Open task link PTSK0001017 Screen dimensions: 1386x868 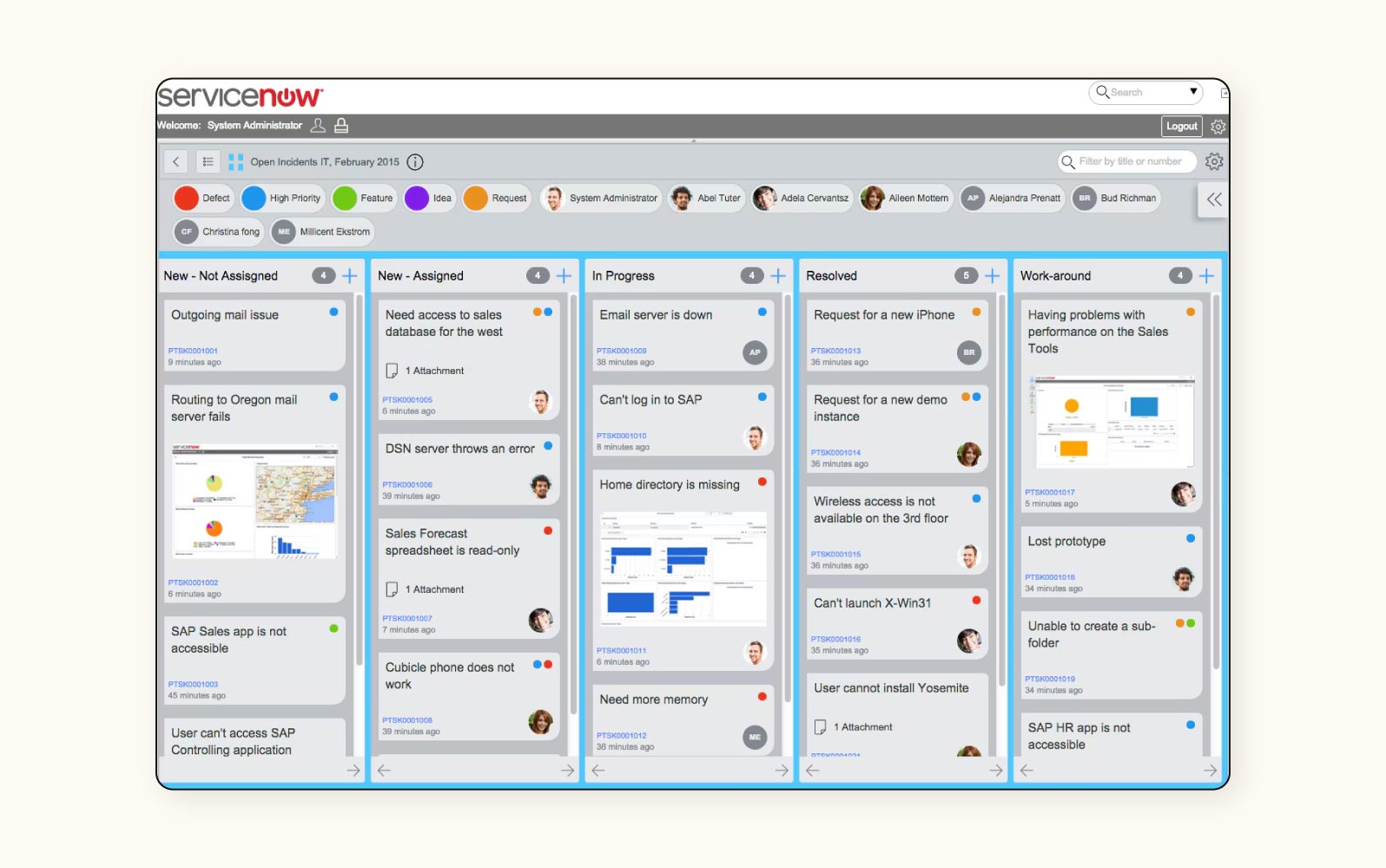[1049, 492]
